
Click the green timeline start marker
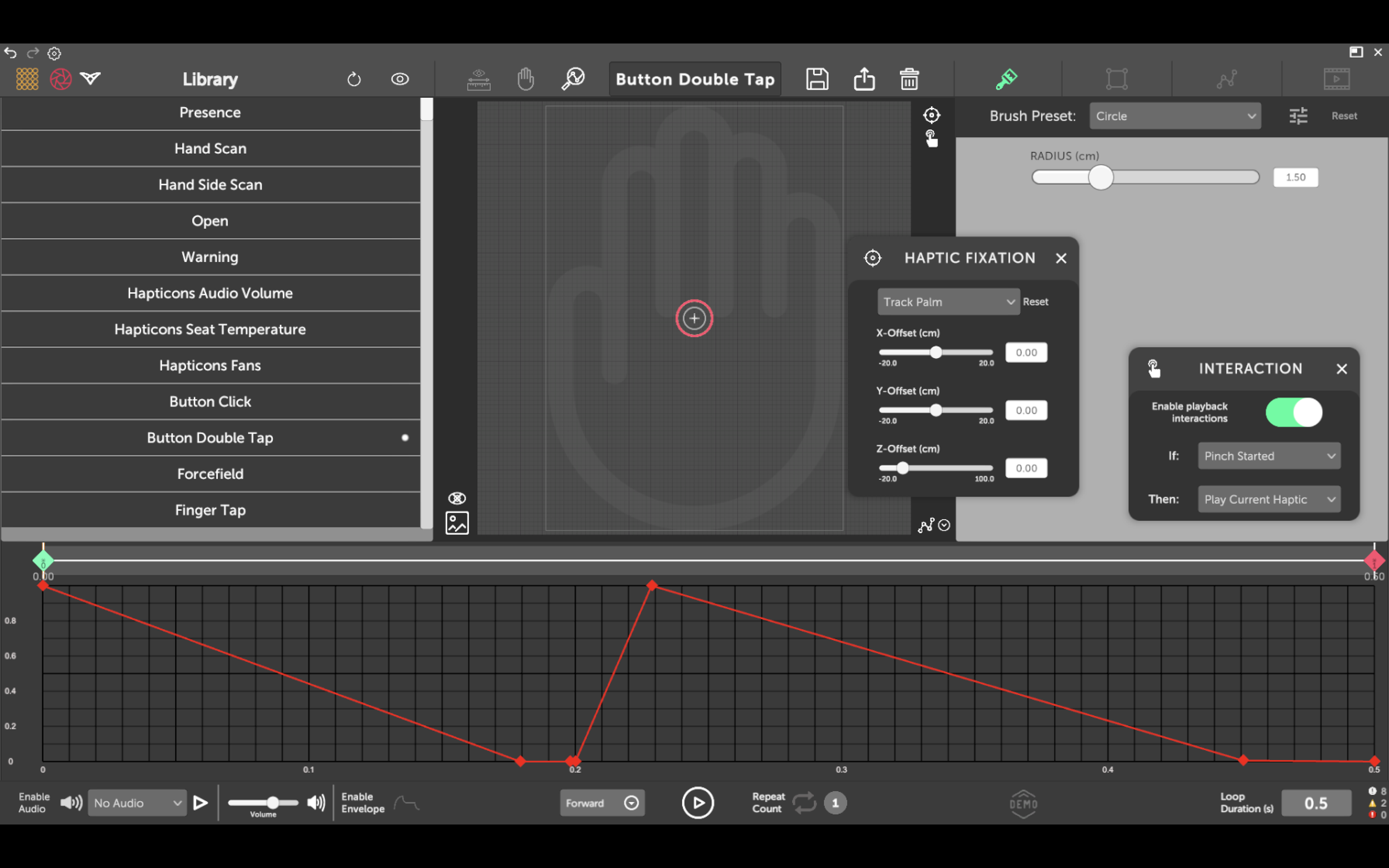click(x=43, y=561)
